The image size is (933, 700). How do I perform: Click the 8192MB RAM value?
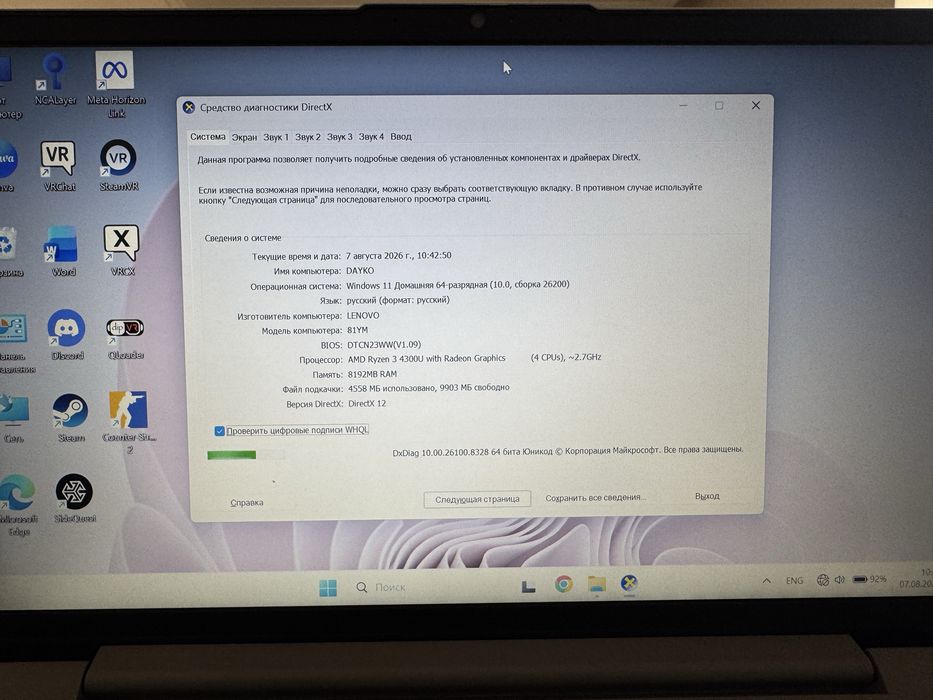click(372, 374)
